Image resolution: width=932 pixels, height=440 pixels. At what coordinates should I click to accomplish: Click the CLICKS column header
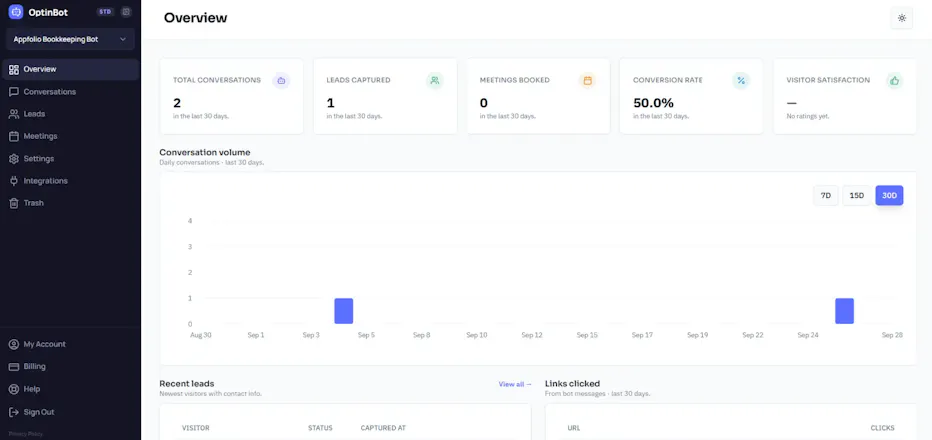(883, 428)
